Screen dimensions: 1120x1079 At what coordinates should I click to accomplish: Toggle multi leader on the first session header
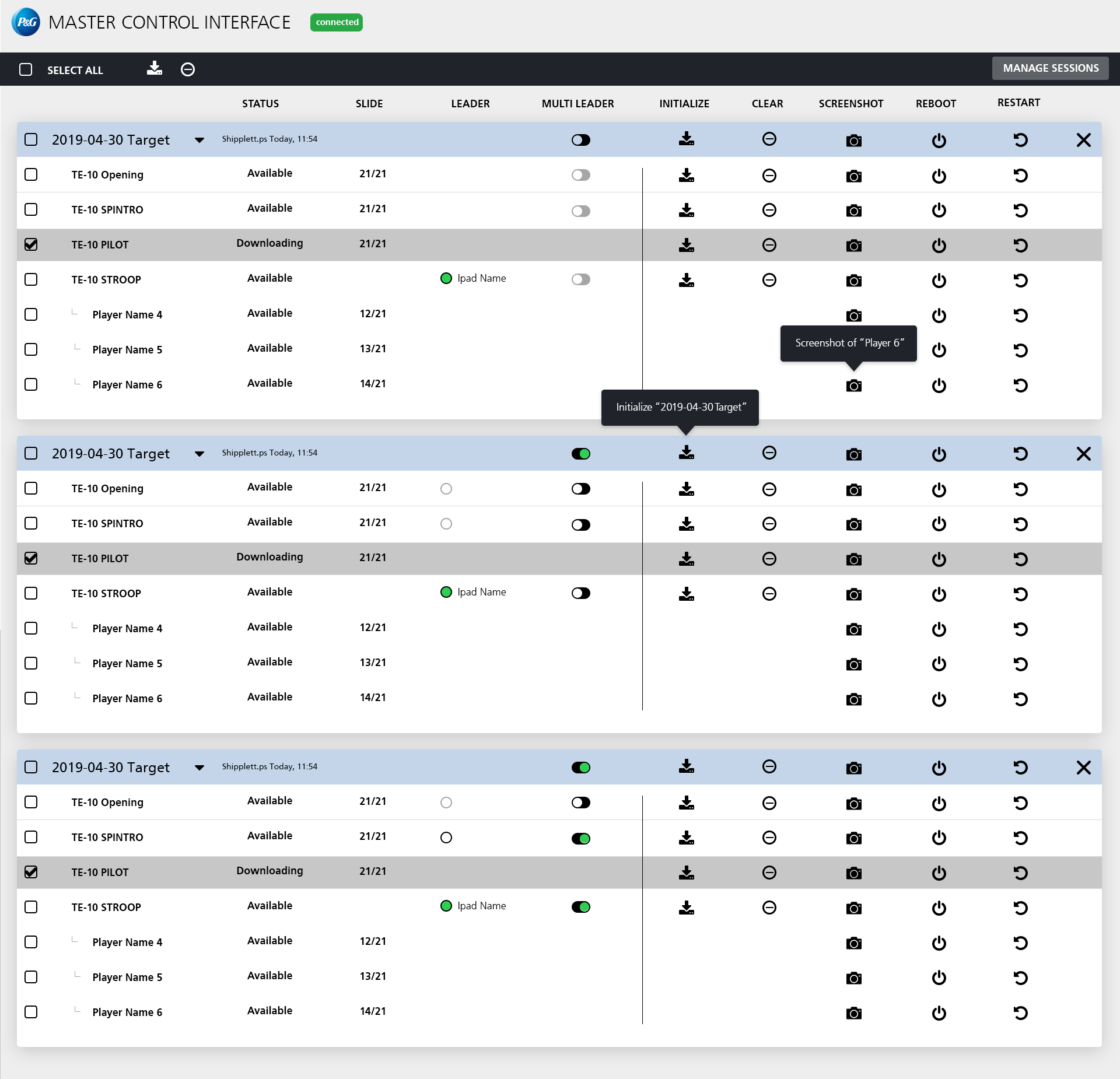tap(580, 140)
